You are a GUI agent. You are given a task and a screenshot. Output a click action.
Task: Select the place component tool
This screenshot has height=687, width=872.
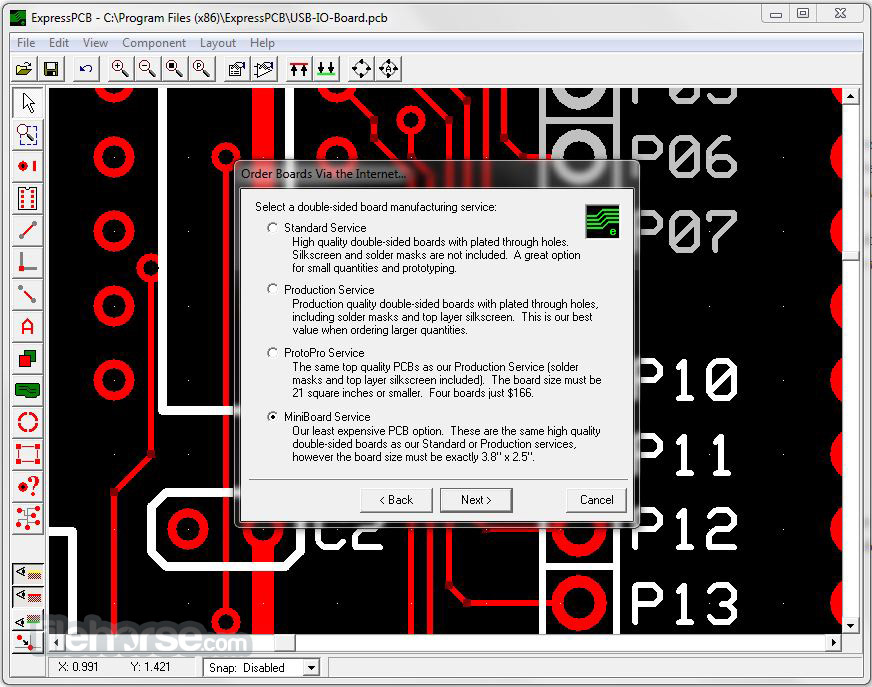click(x=27, y=199)
